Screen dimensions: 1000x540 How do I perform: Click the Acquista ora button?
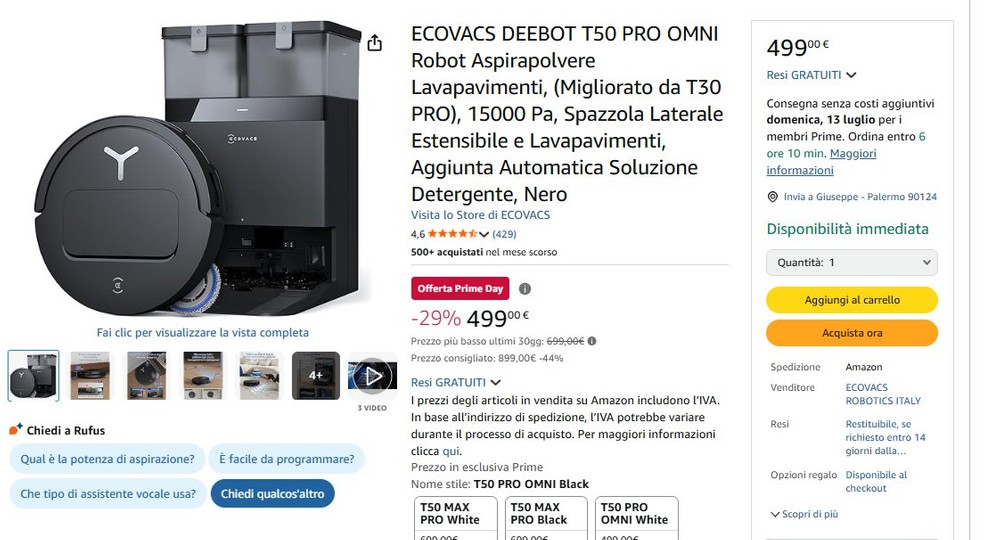coord(851,333)
